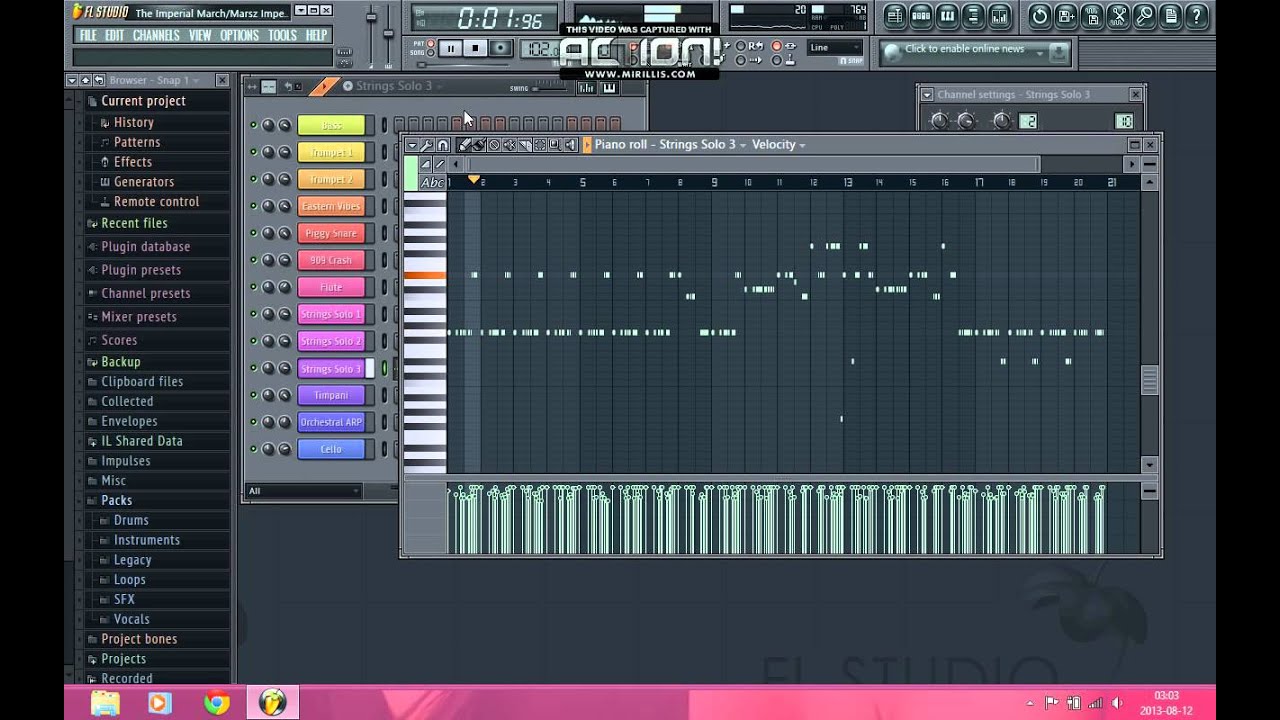Mute the Trumpet 1 channel green LED
The width and height of the screenshot is (1280, 720).
253,152
